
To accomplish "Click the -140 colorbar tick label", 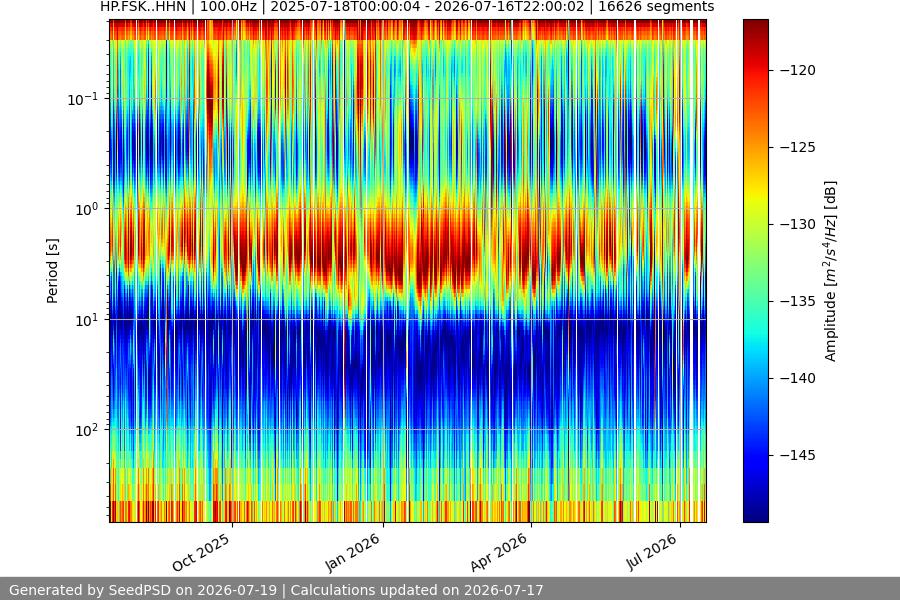I will pos(798,378).
